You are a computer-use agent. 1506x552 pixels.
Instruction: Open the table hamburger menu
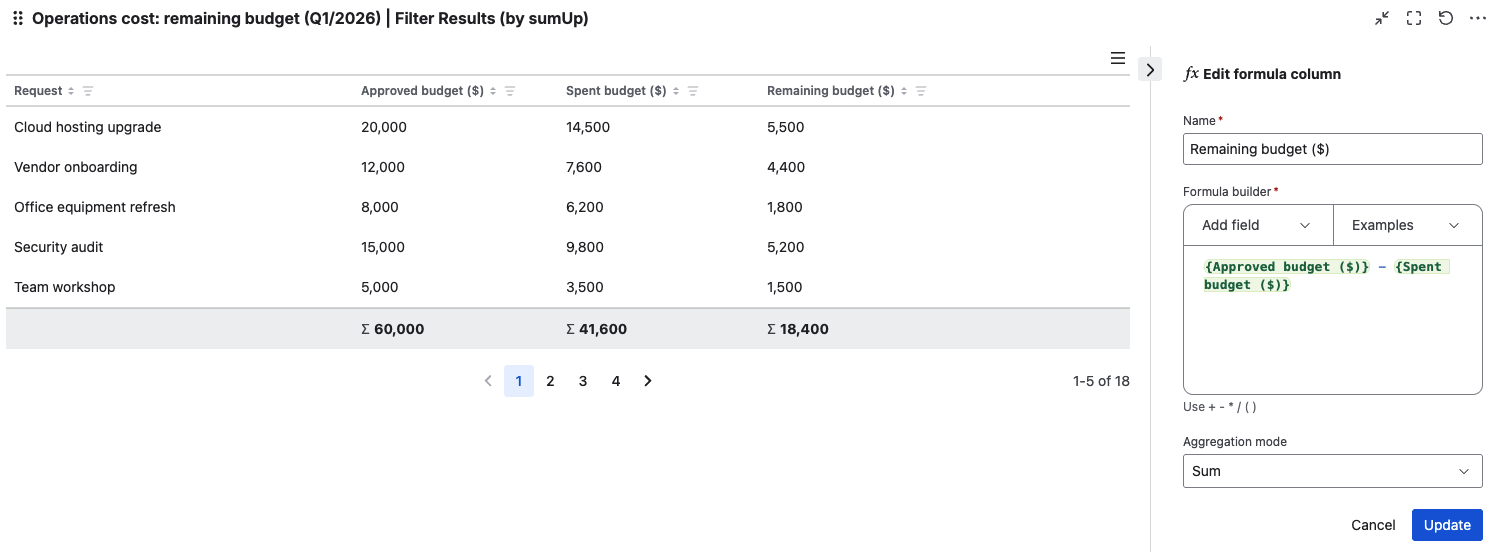pyautogui.click(x=1118, y=58)
